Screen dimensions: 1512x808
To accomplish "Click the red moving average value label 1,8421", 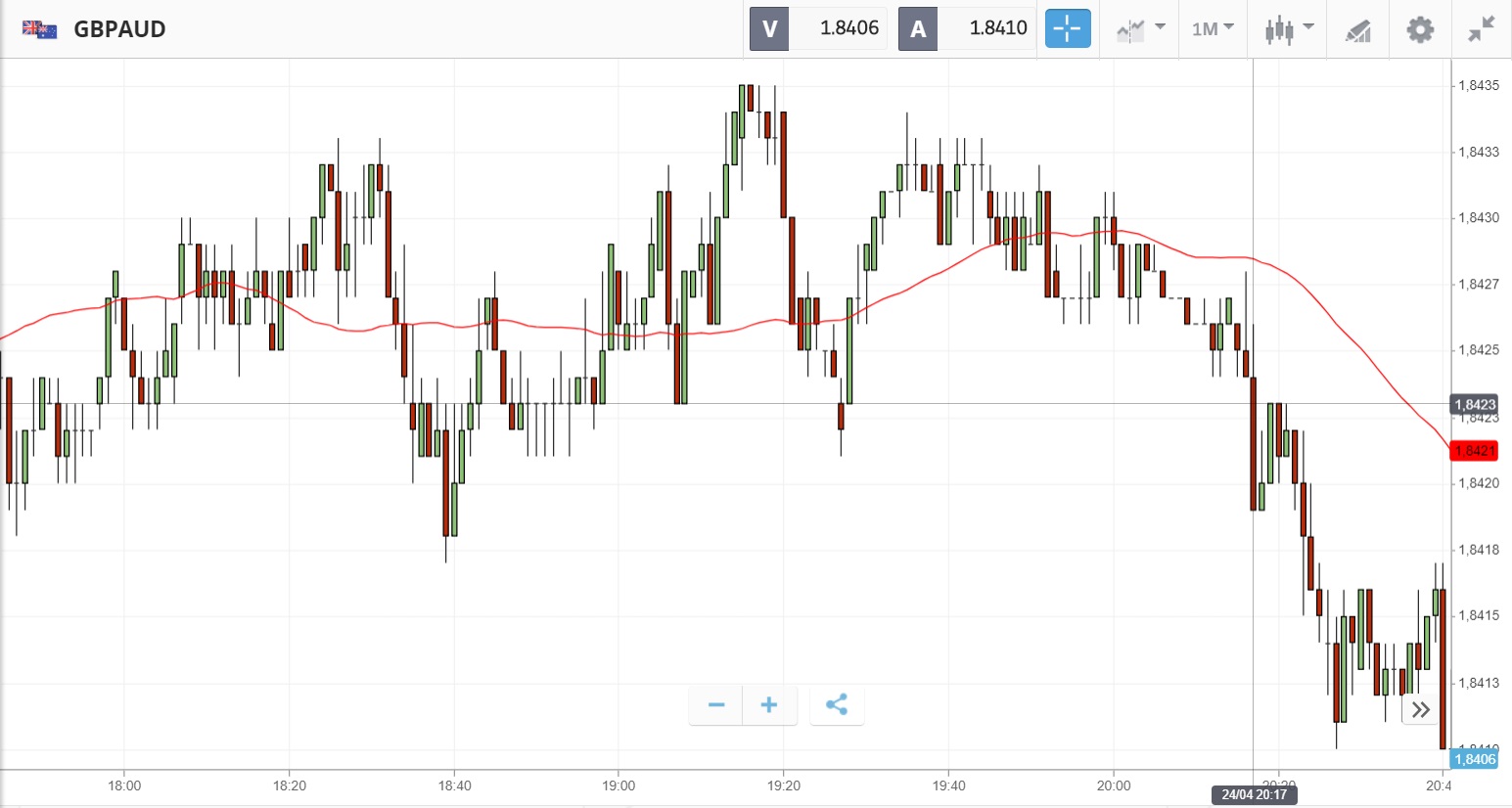I will pyautogui.click(x=1475, y=451).
